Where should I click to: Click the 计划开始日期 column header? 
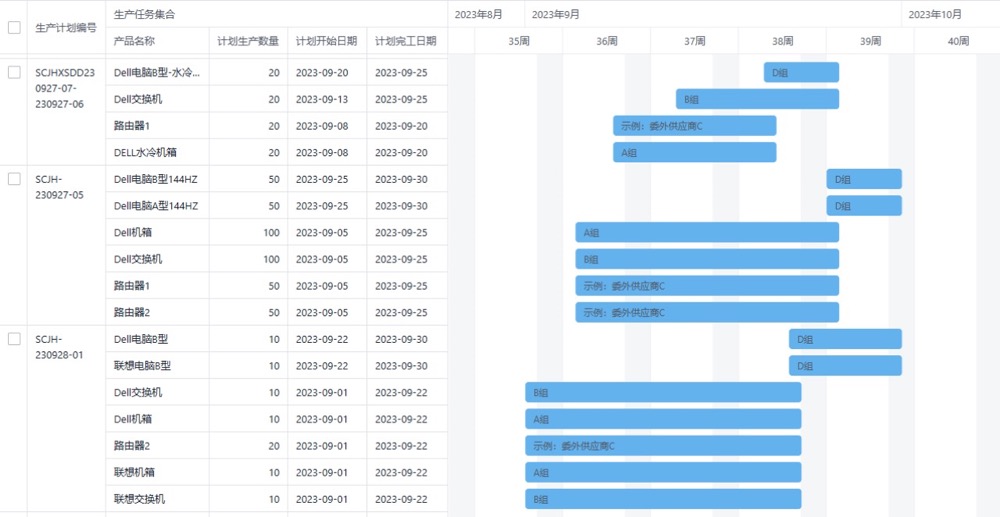pyautogui.click(x=326, y=41)
